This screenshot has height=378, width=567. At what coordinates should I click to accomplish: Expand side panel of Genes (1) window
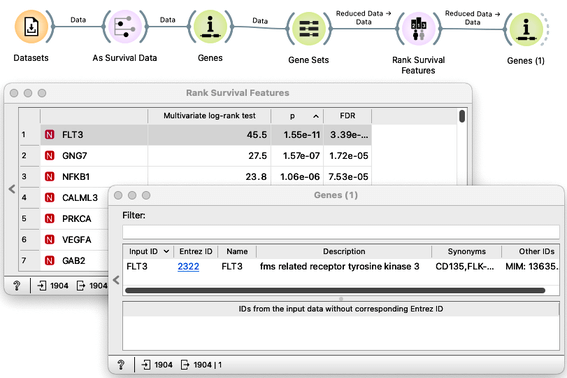click(116, 280)
